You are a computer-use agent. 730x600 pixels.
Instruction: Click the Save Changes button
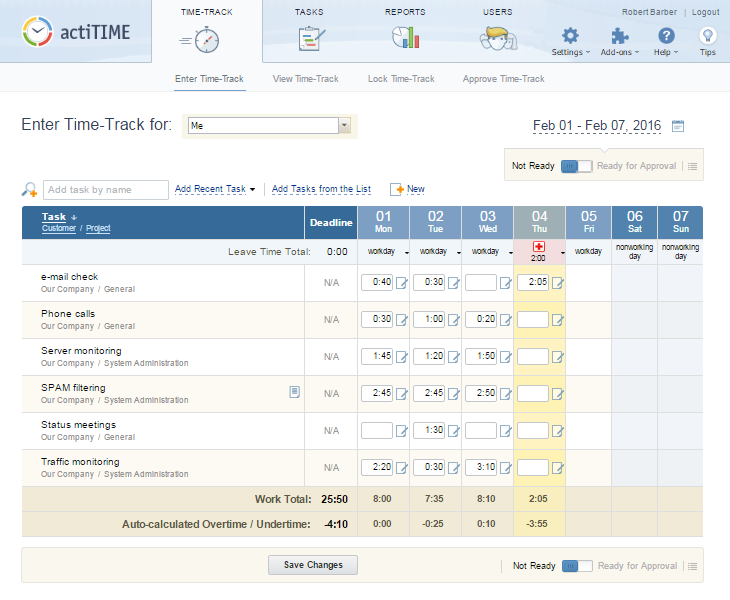pyautogui.click(x=313, y=565)
